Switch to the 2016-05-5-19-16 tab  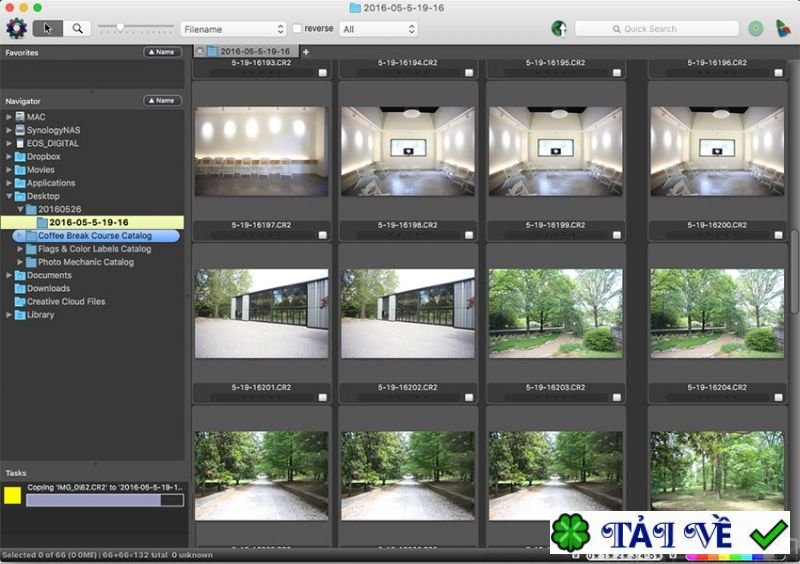pos(254,51)
